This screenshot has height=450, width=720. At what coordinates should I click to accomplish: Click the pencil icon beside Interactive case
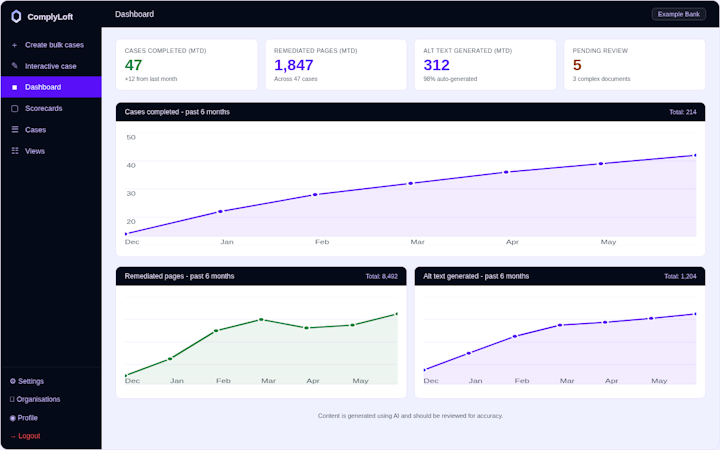(15, 66)
